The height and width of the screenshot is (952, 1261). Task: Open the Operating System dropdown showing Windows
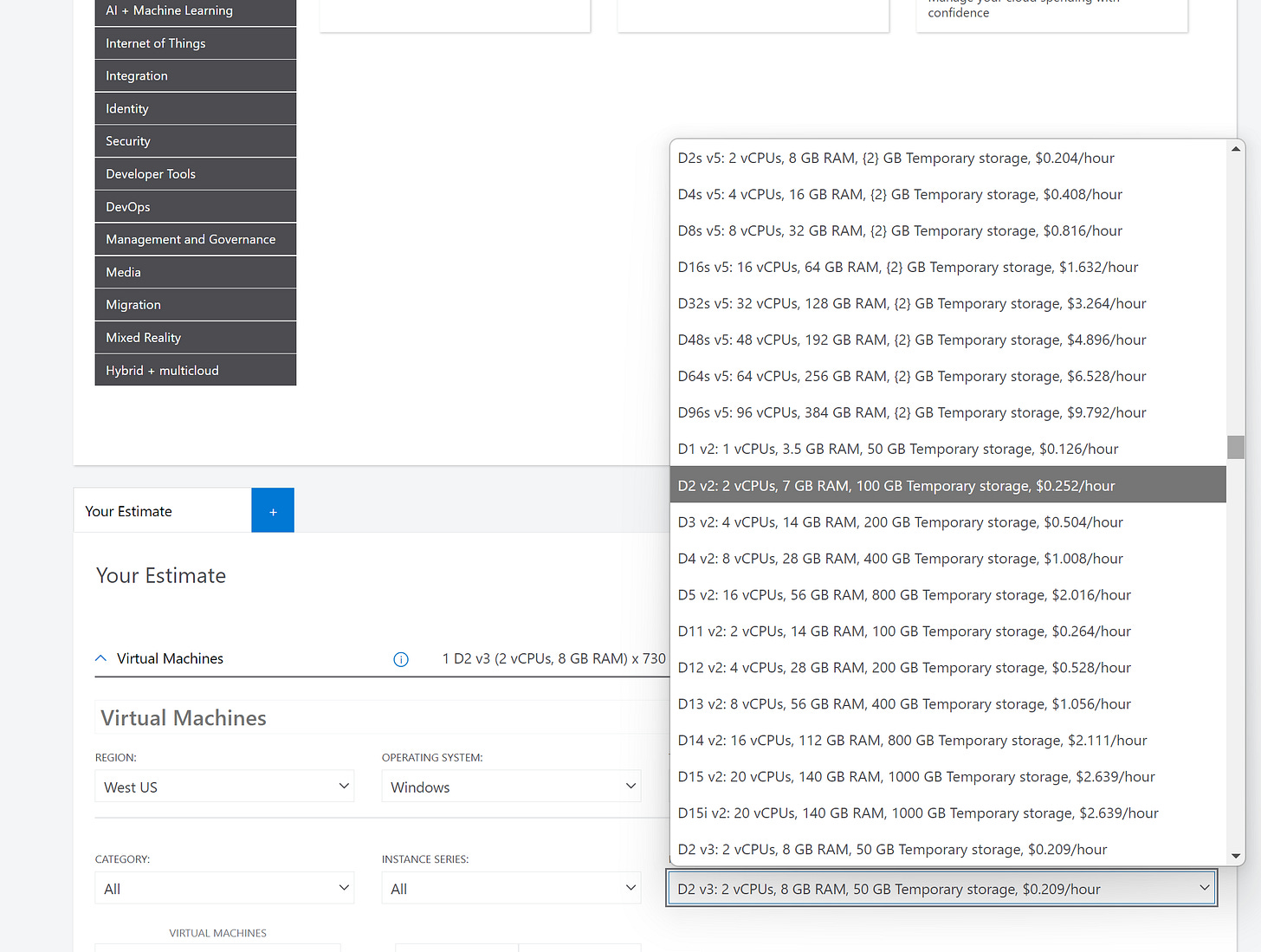point(510,787)
